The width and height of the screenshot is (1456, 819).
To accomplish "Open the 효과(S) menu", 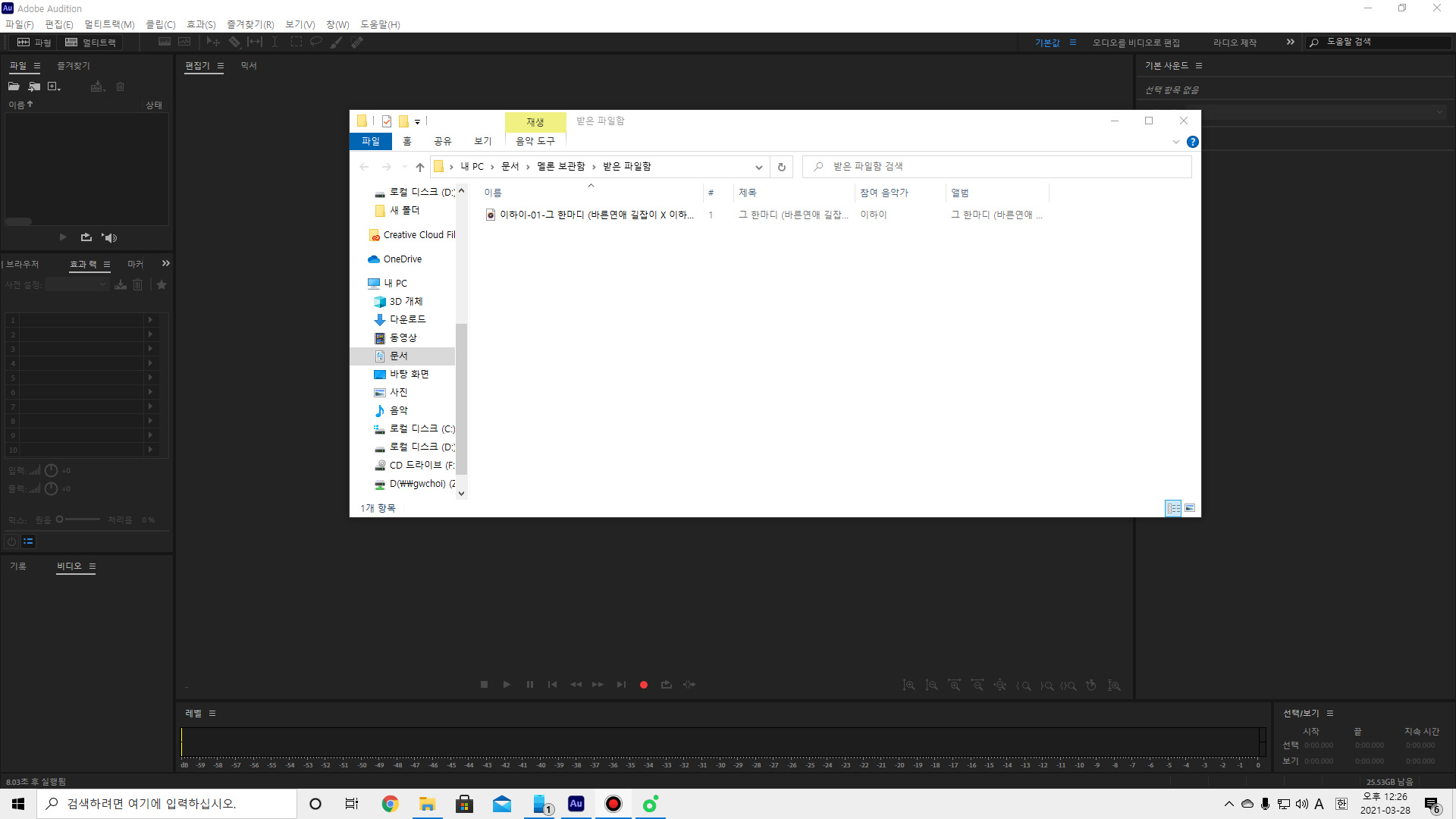I will pyautogui.click(x=201, y=24).
